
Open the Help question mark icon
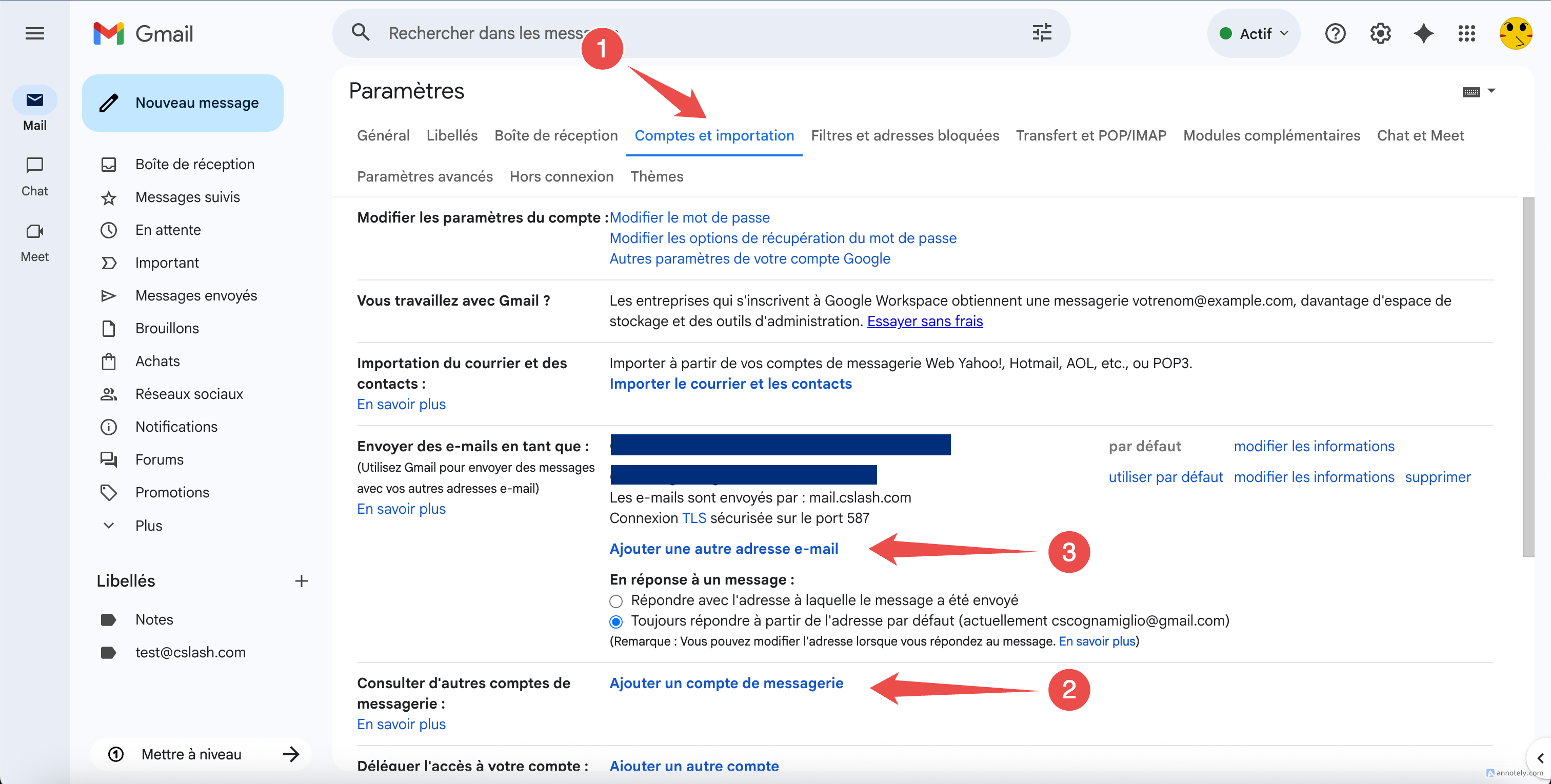click(1335, 33)
